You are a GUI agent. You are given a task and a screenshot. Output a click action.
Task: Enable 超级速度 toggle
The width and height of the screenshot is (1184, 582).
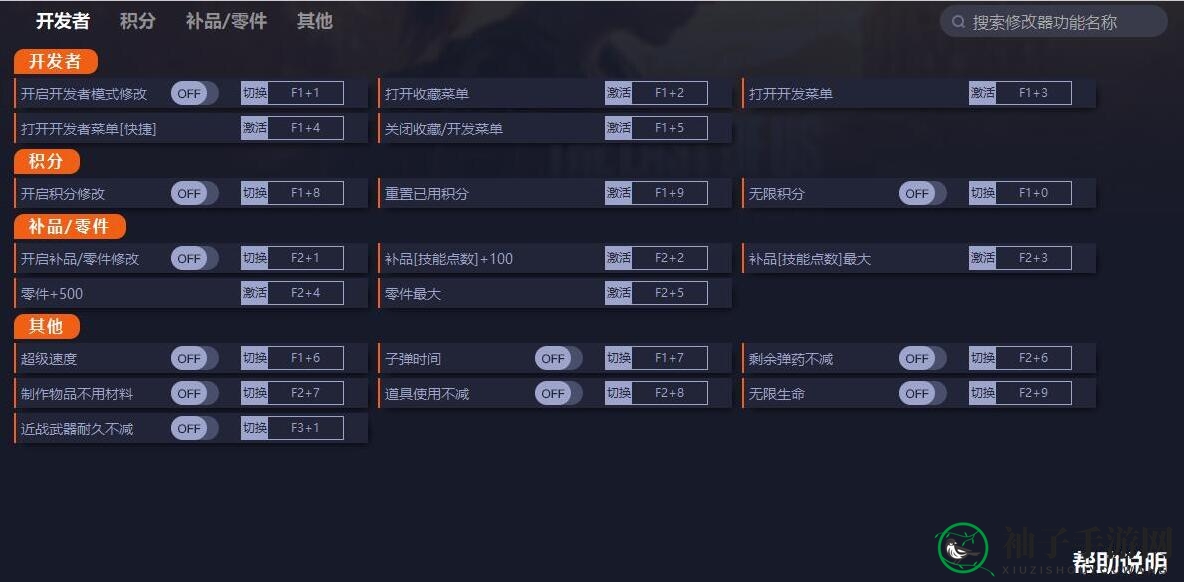pos(194,359)
